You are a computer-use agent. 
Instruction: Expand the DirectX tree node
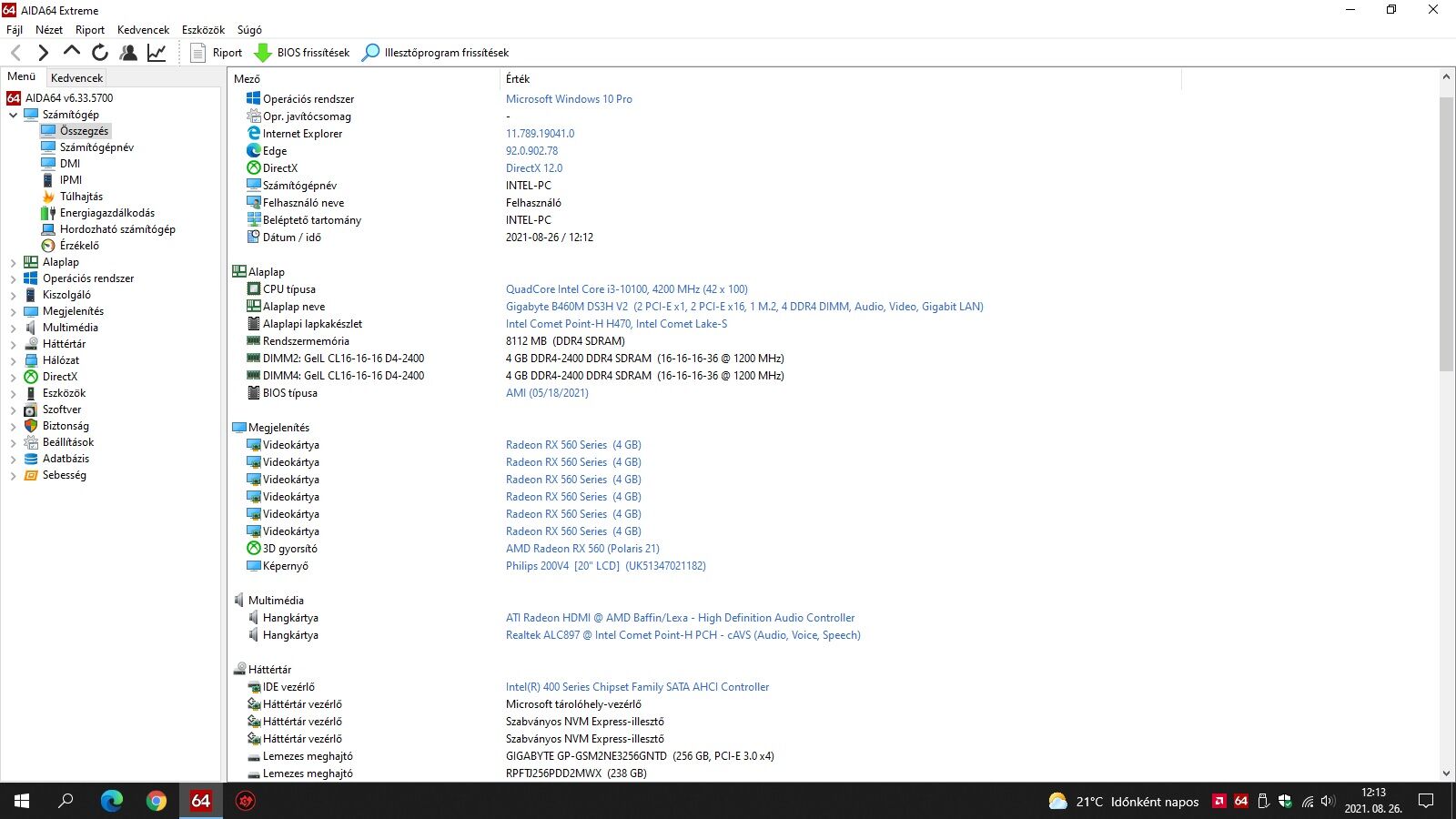click(x=13, y=377)
